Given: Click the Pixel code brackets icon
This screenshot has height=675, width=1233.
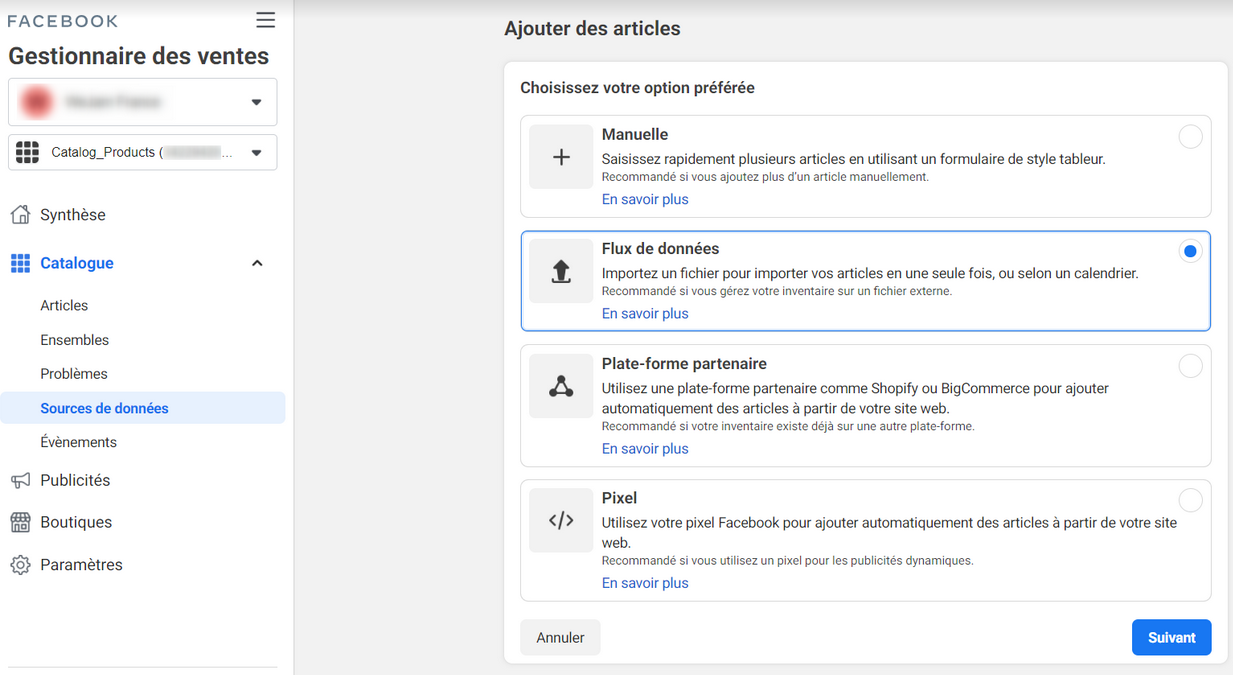Looking at the screenshot, I should coord(561,520).
